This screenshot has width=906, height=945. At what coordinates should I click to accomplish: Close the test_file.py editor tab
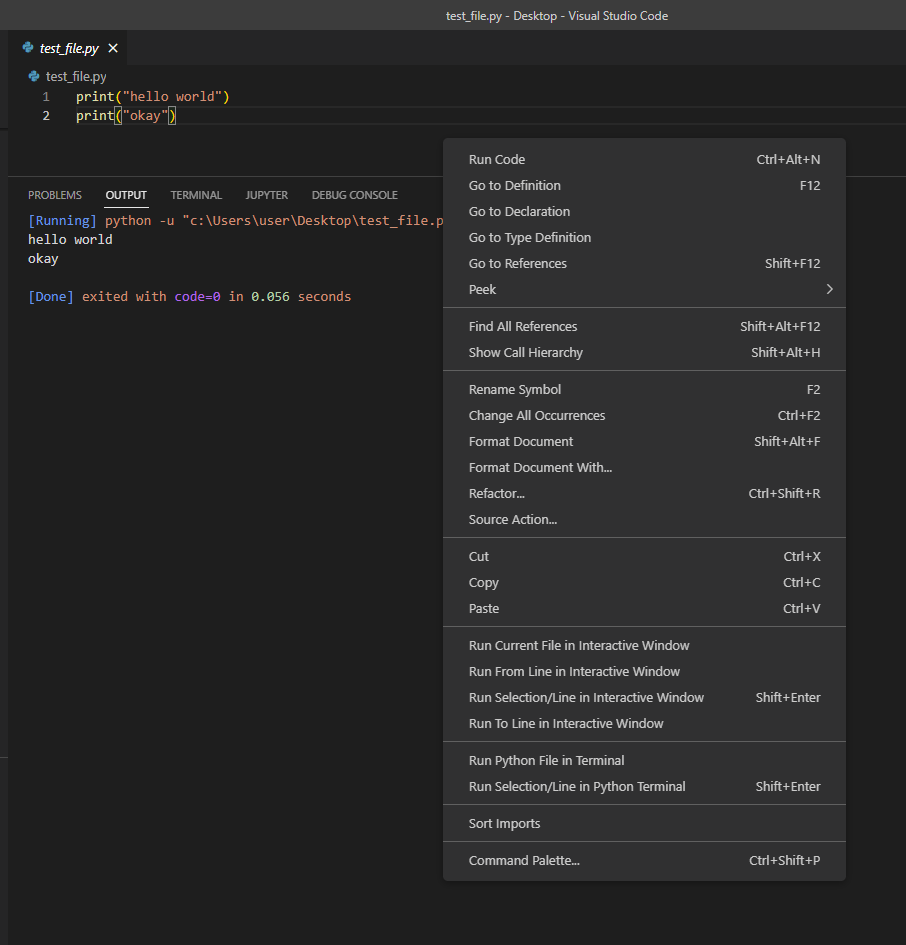point(112,47)
